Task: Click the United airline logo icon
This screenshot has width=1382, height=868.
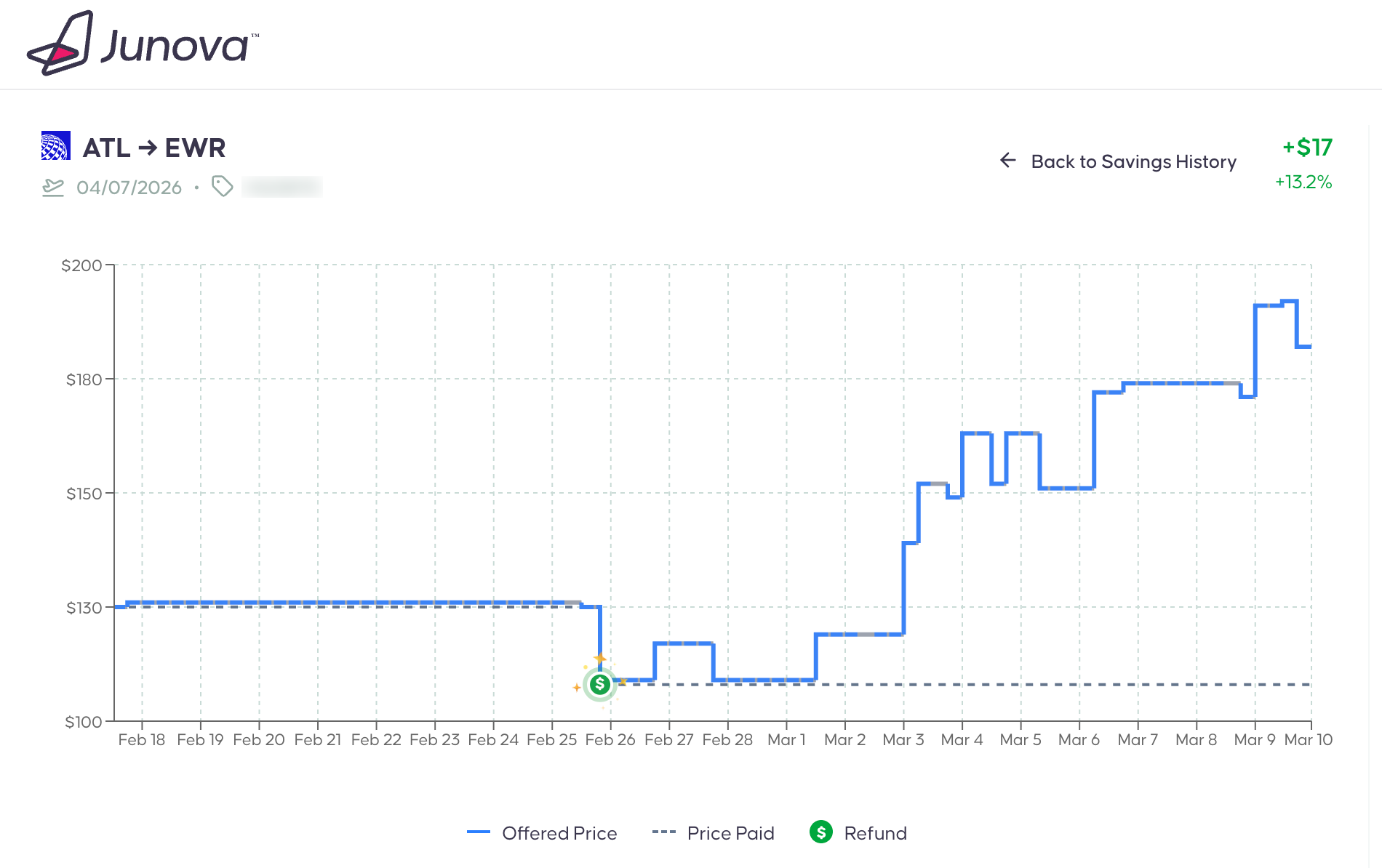Action: [55, 145]
